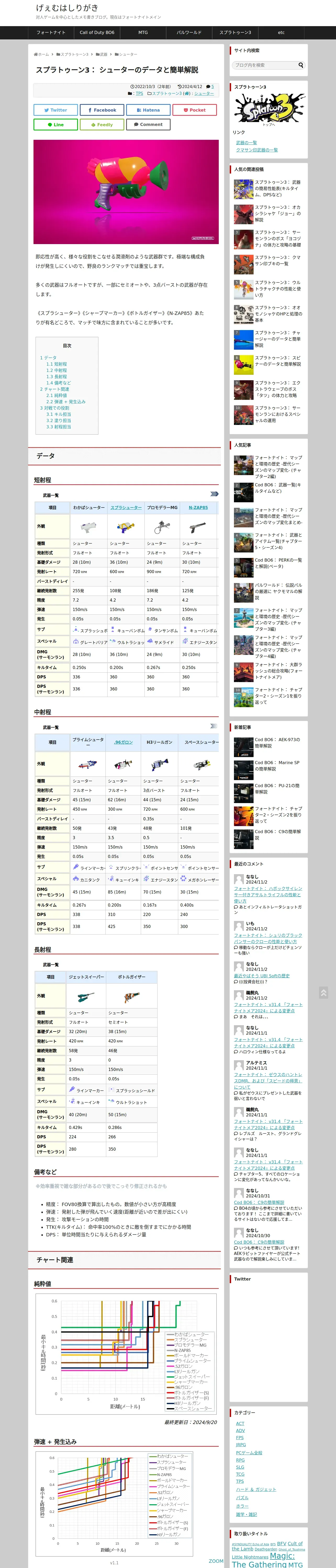Image resolution: width=336 pixels, height=1568 pixels.
Task: Click the arrow icon on 短射程 weapon table
Action: (x=214, y=494)
